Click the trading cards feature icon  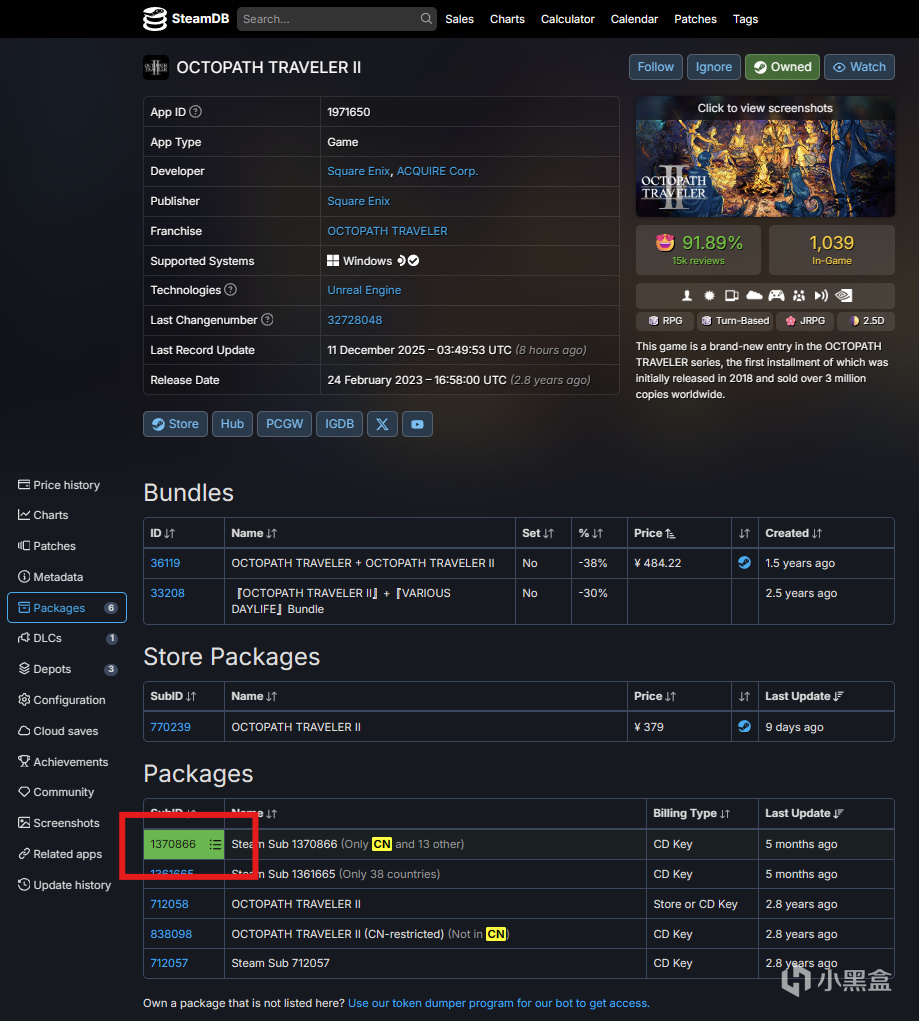(x=731, y=296)
